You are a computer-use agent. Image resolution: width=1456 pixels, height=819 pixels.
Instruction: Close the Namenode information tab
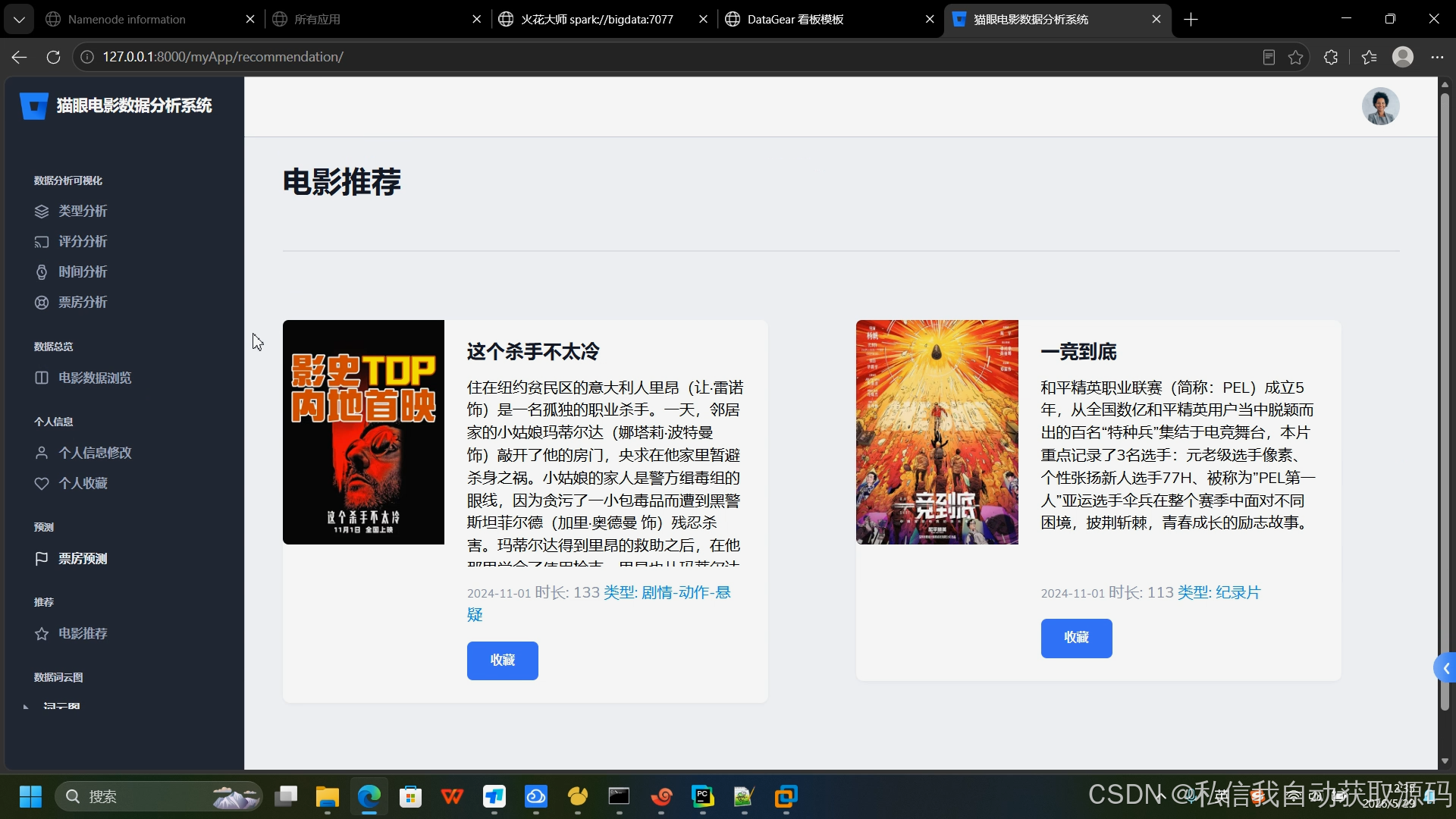click(250, 20)
